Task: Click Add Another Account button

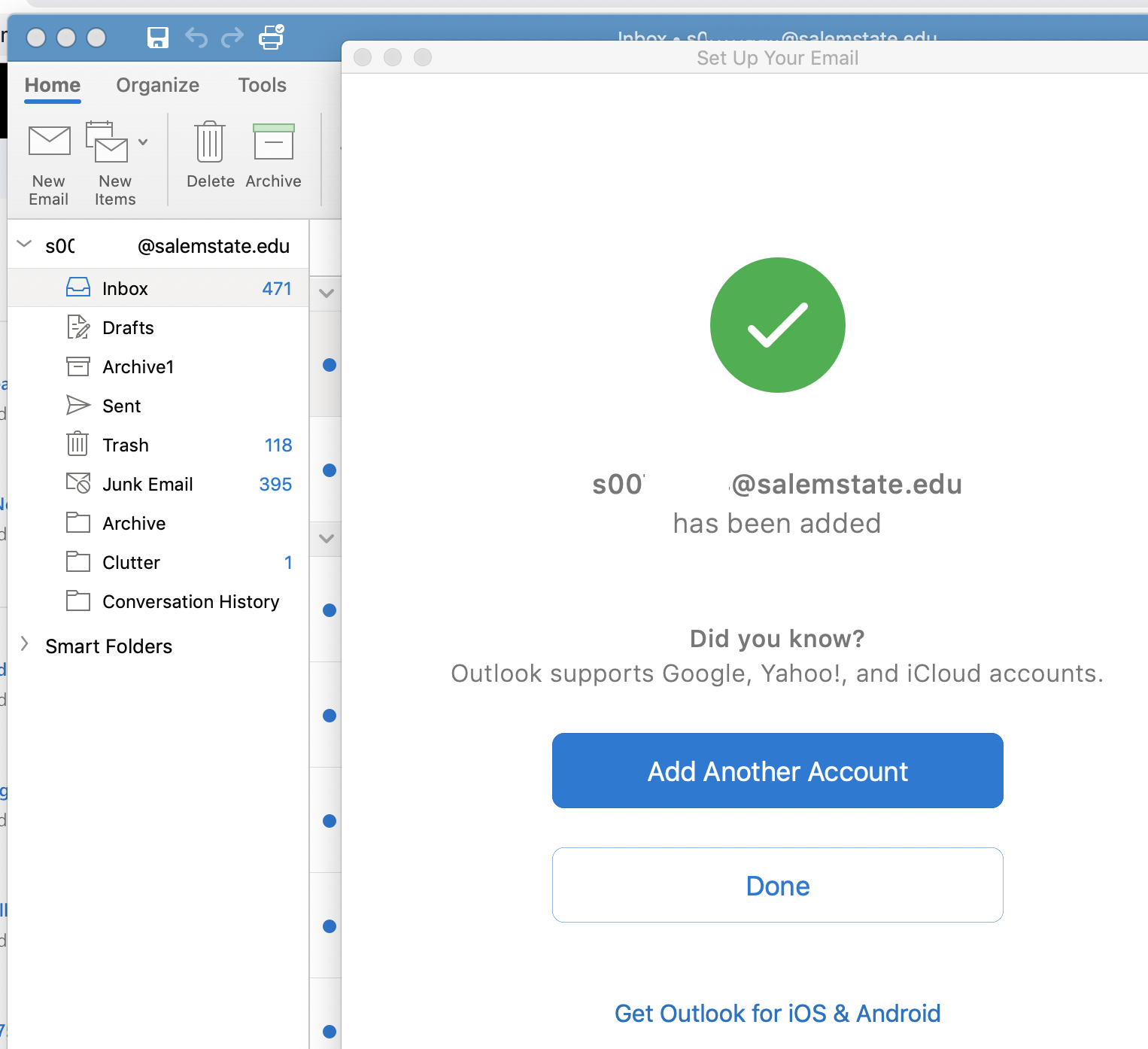Action: (x=778, y=771)
